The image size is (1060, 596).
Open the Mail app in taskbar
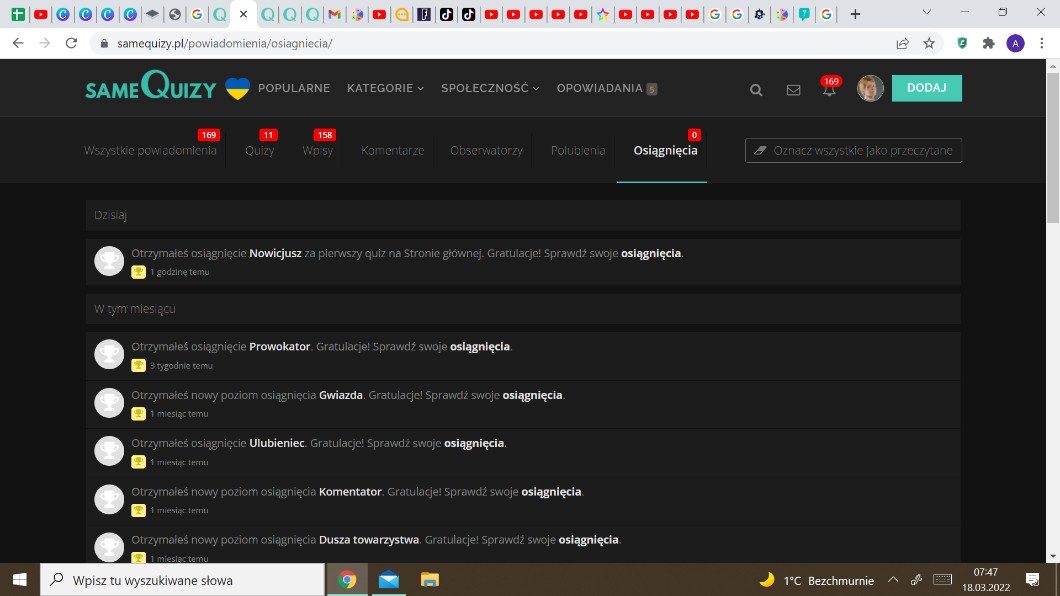pyautogui.click(x=388, y=580)
